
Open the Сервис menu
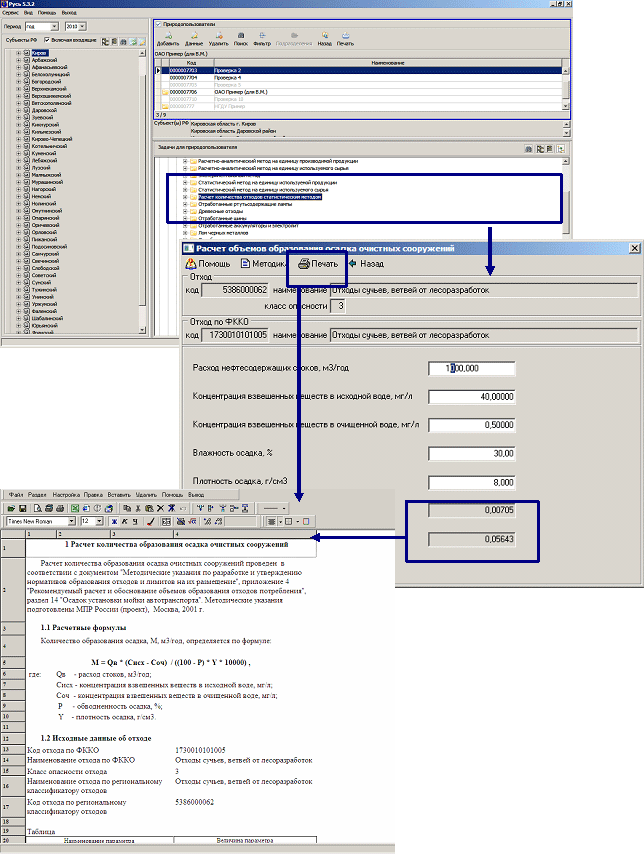[11, 9]
